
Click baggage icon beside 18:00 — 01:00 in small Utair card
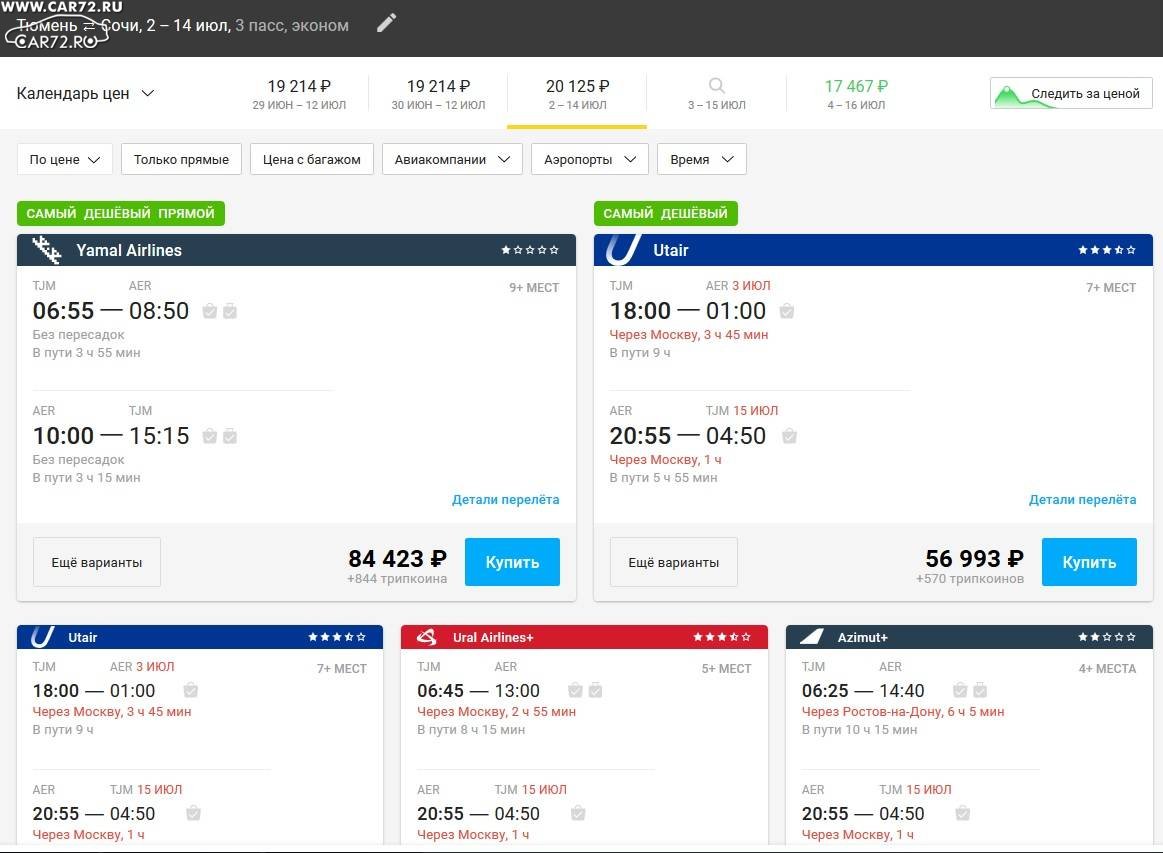[191, 691]
